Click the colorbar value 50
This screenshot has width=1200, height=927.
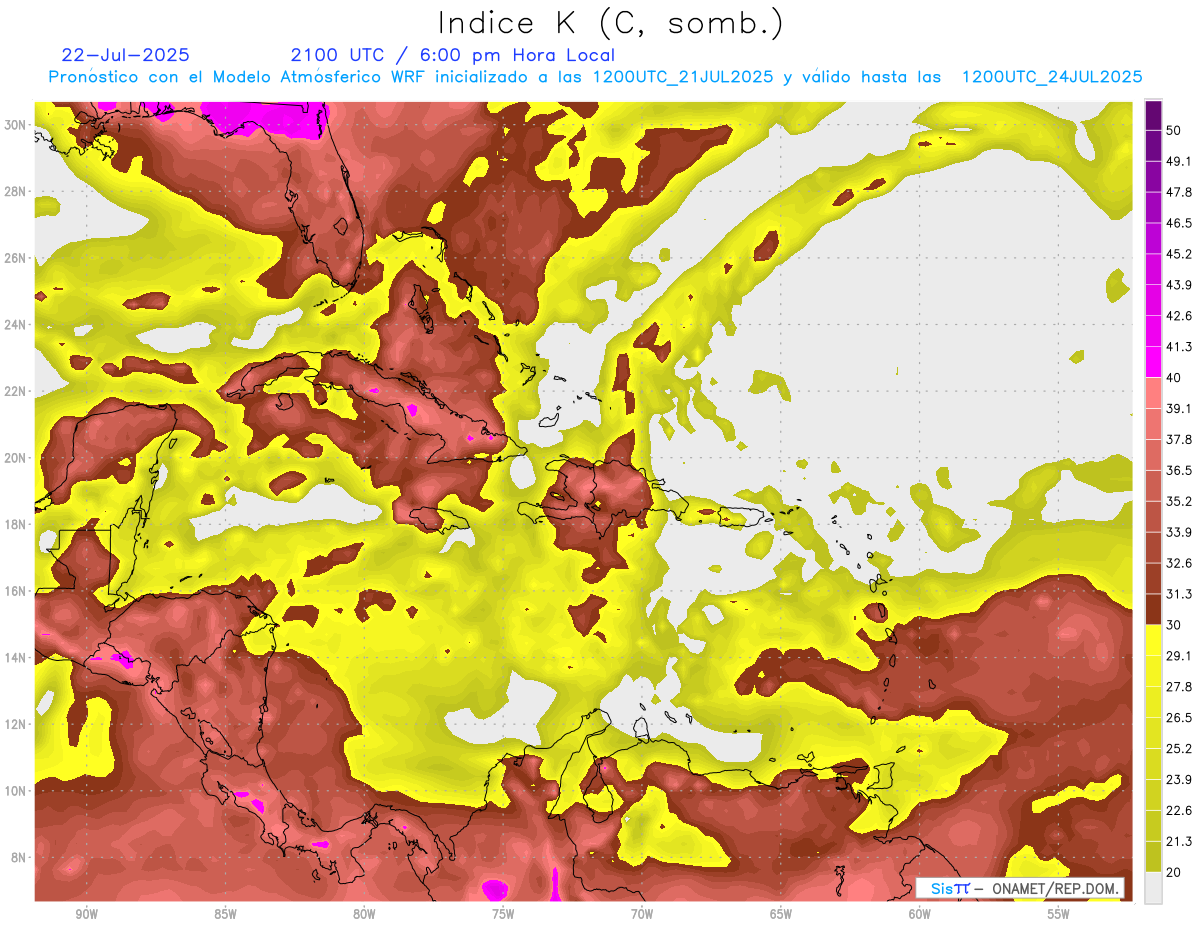coord(1174,131)
